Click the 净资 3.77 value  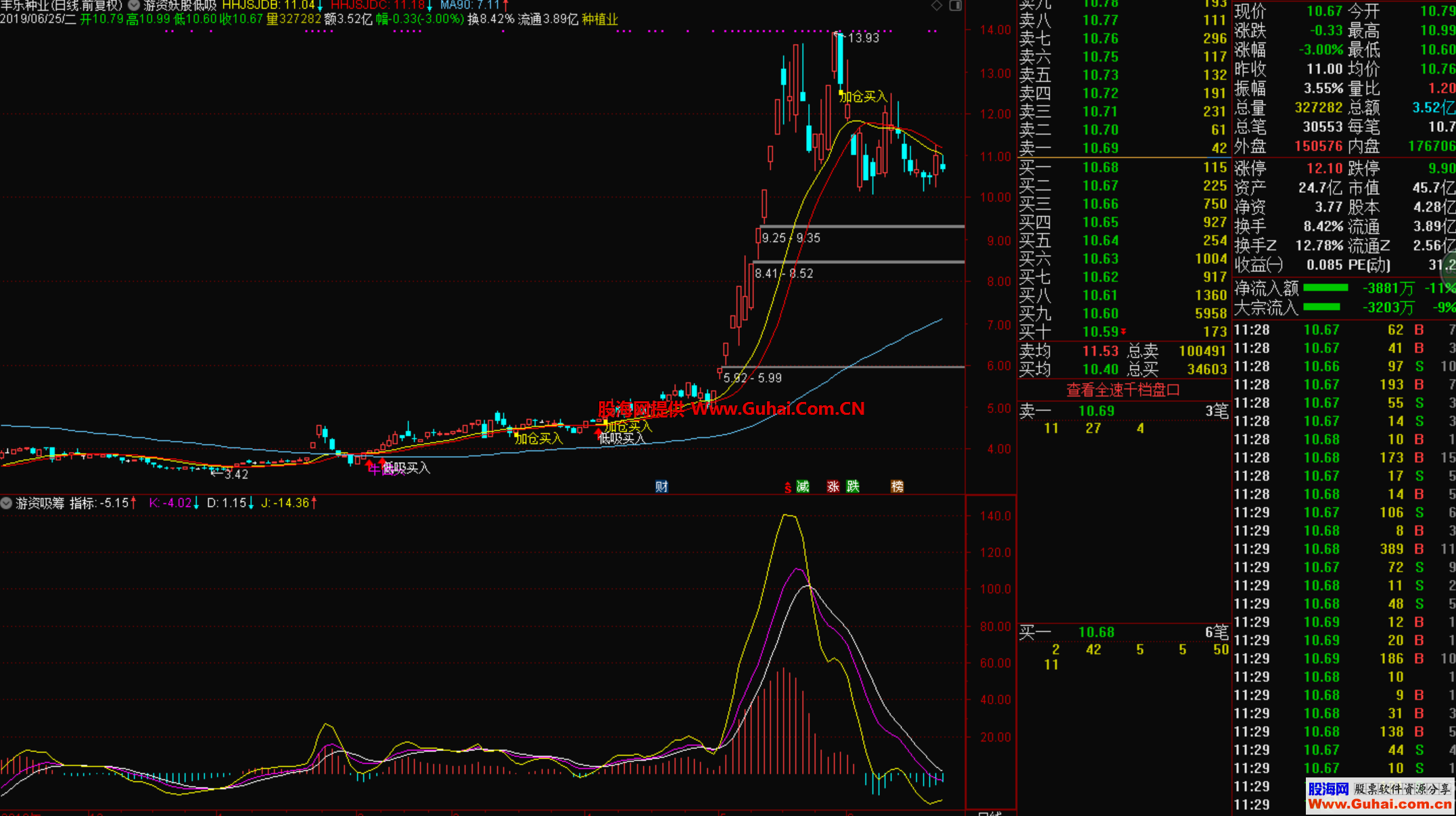[x=1328, y=207]
